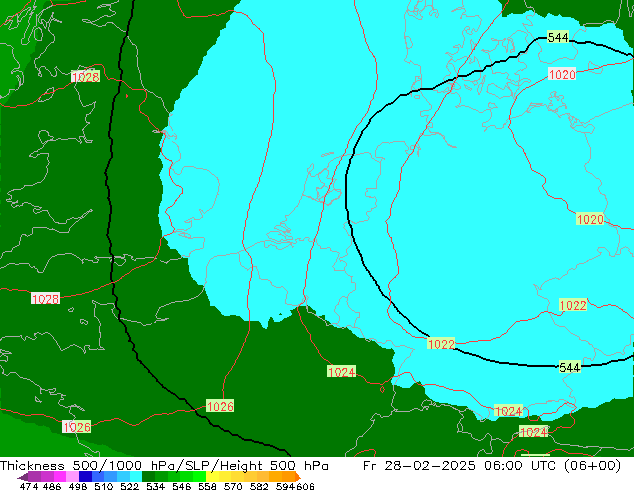This screenshot has height=490, width=634.
Task: Click the 1028 isobar label in the upper-left corner of the map
Action: click(x=85, y=76)
